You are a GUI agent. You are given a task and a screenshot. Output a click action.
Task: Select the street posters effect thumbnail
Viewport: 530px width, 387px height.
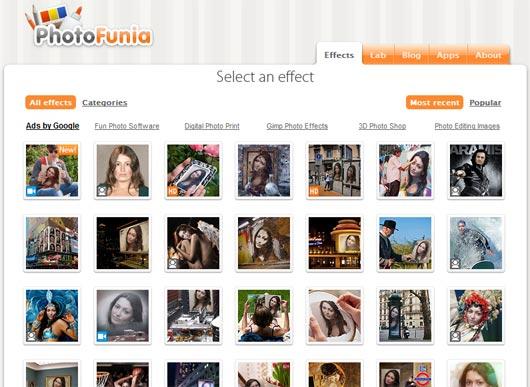tap(335, 170)
